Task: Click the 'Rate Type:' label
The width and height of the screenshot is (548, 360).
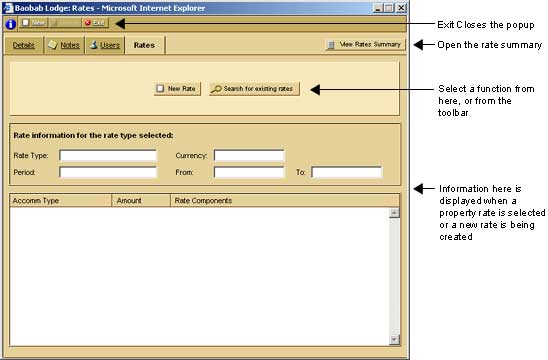Action: coord(31,156)
